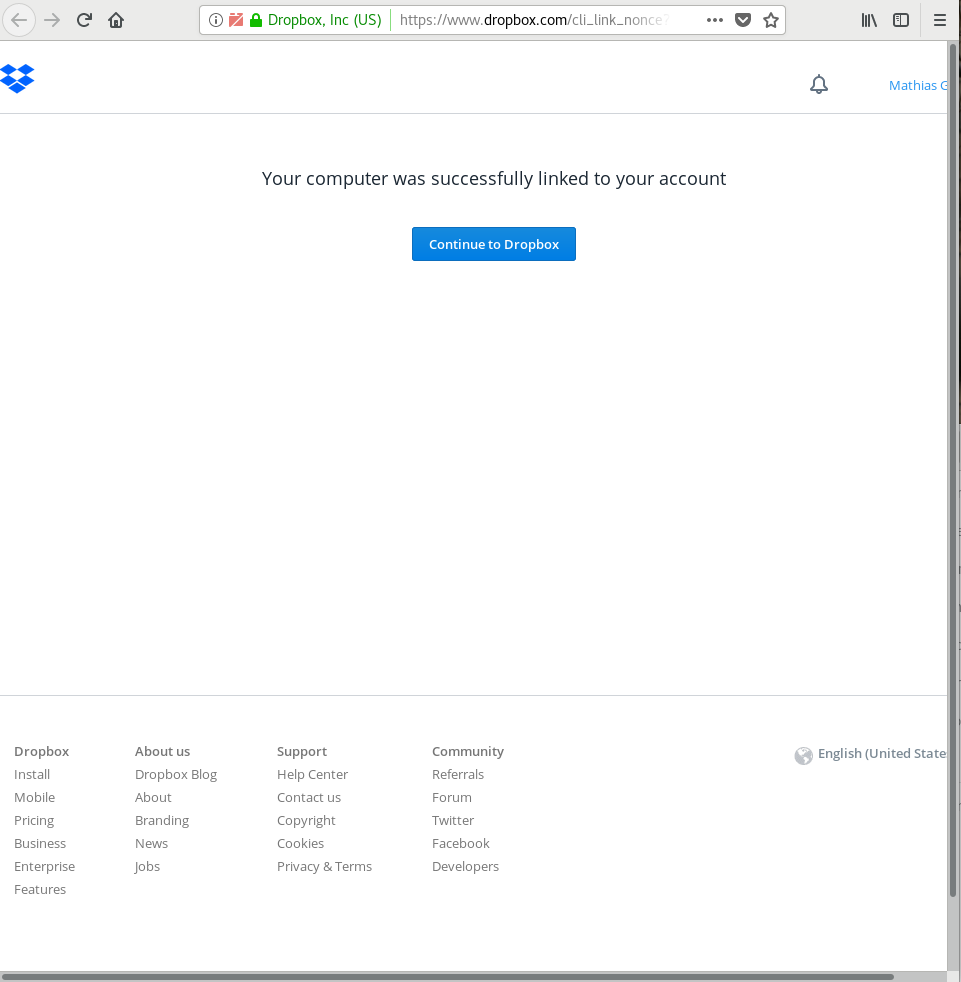Reload the current page

coord(84,20)
